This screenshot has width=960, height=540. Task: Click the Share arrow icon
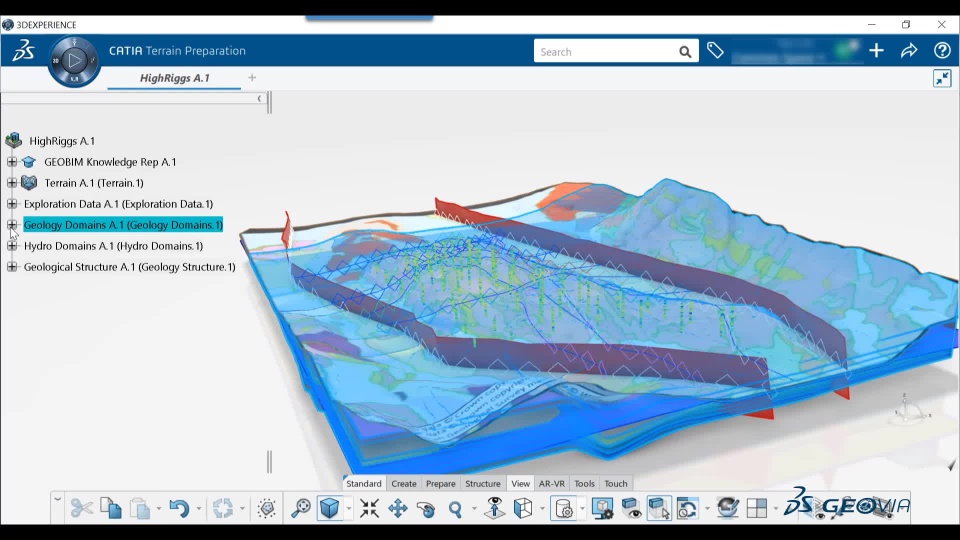tap(909, 50)
